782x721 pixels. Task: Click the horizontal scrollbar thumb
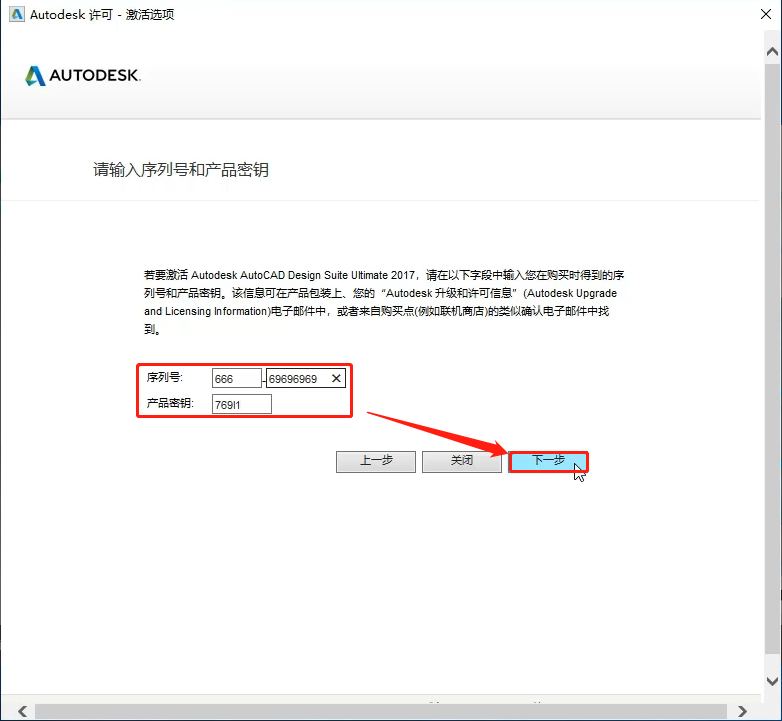coord(381,711)
